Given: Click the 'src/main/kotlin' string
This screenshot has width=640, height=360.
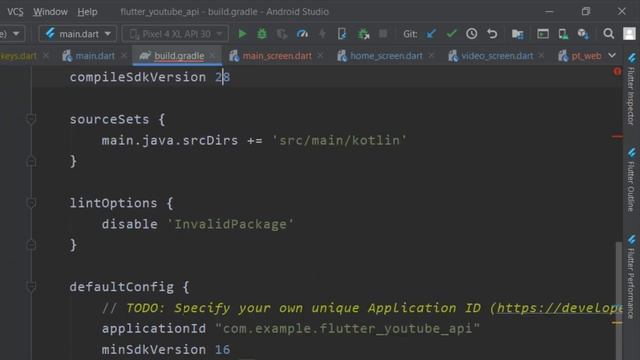Looking at the screenshot, I should [339, 140].
